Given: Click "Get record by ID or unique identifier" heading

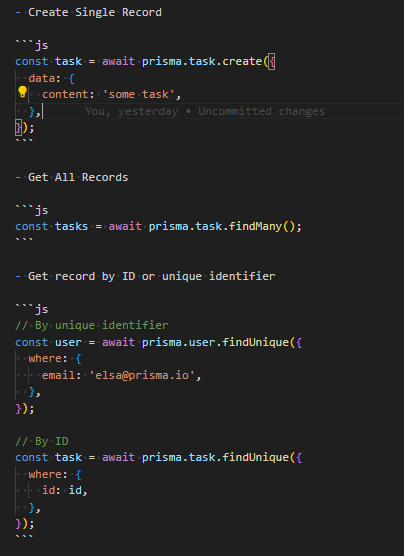Looking at the screenshot, I should point(151,276).
